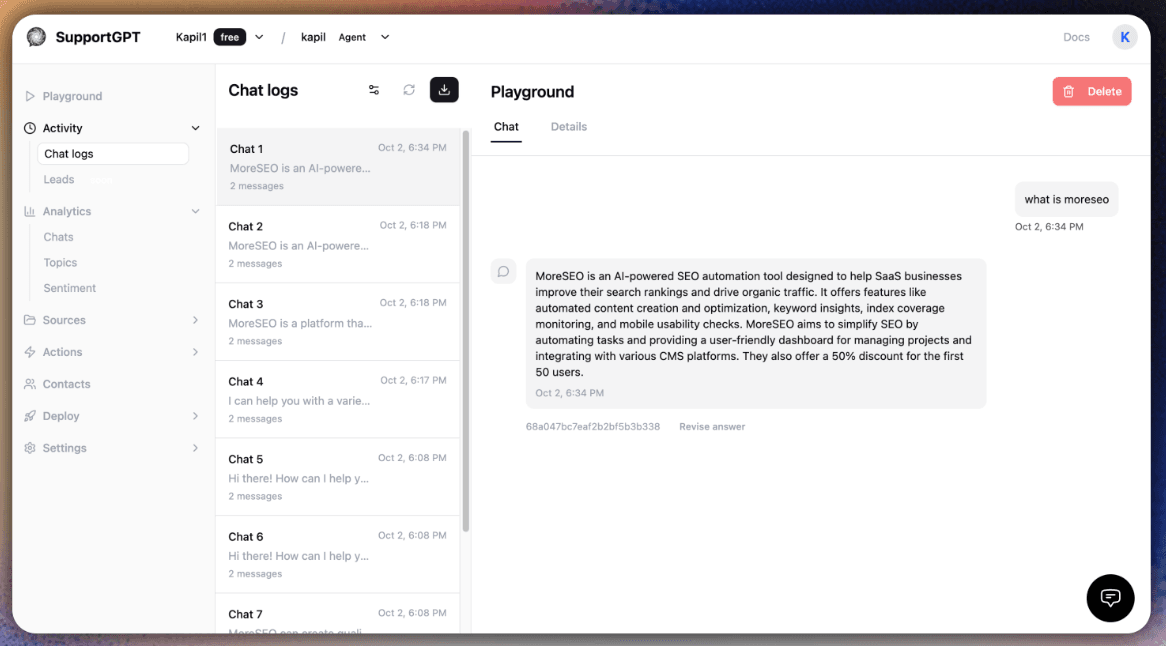Open the kapil Agent switcher dropdown

(x=385, y=37)
